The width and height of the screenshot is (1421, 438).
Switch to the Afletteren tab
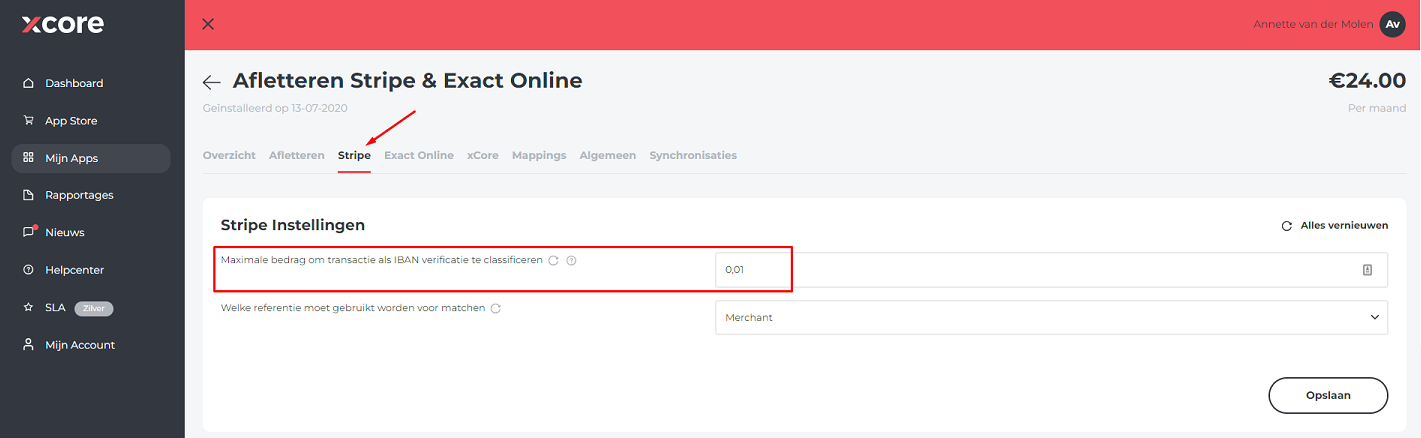[297, 155]
